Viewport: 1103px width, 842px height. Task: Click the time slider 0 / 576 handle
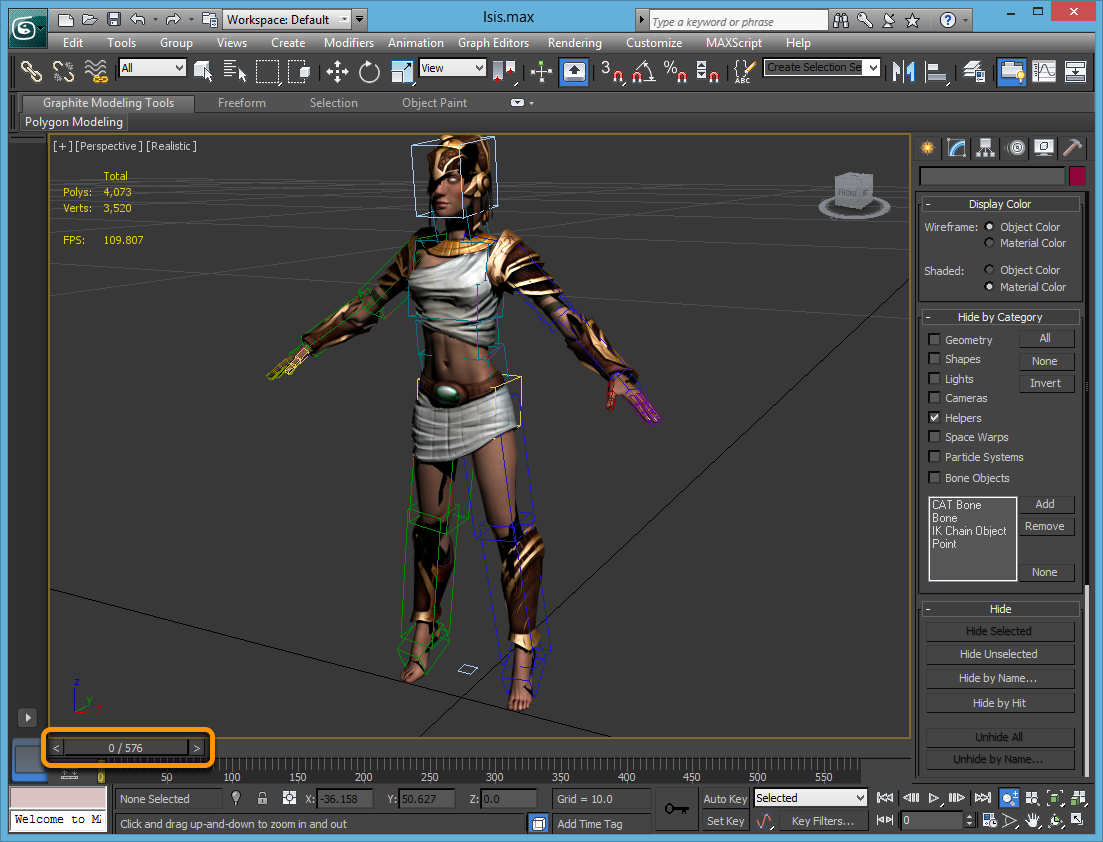[x=126, y=748]
